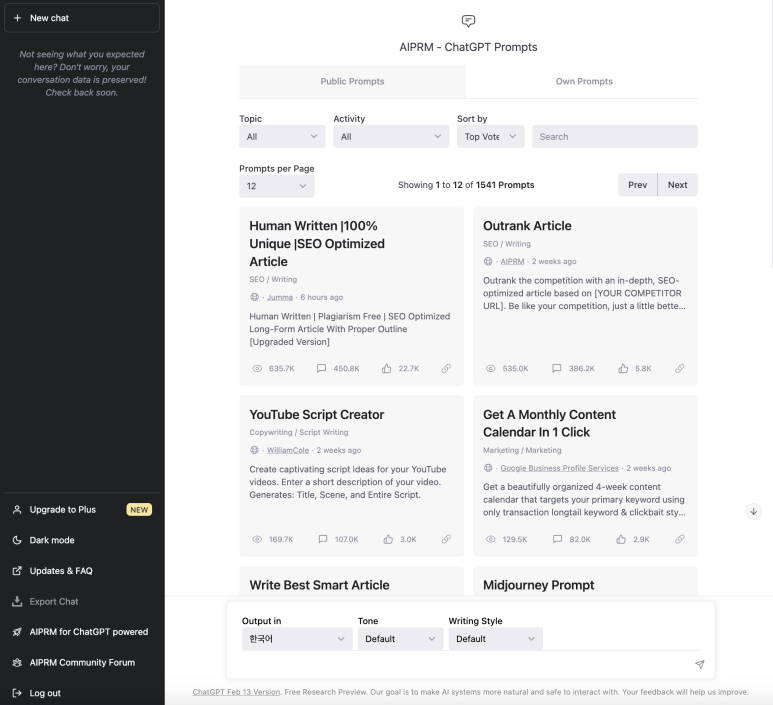Viewport: 773px width, 705px height.
Task: Select Export Chat in sidebar
Action: 82,601
